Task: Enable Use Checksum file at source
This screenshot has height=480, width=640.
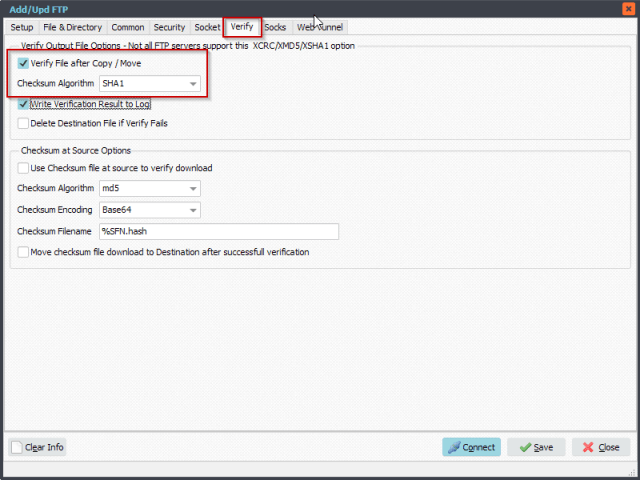Action: (23, 168)
